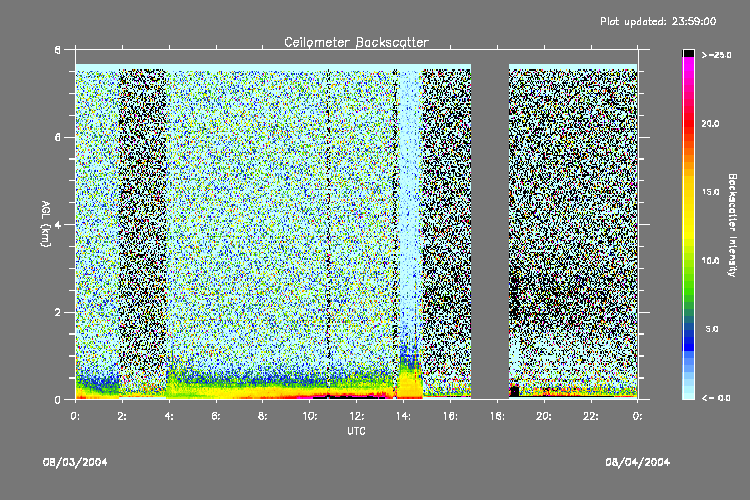Click the 15.0 colorbar label

pyautogui.click(x=710, y=192)
